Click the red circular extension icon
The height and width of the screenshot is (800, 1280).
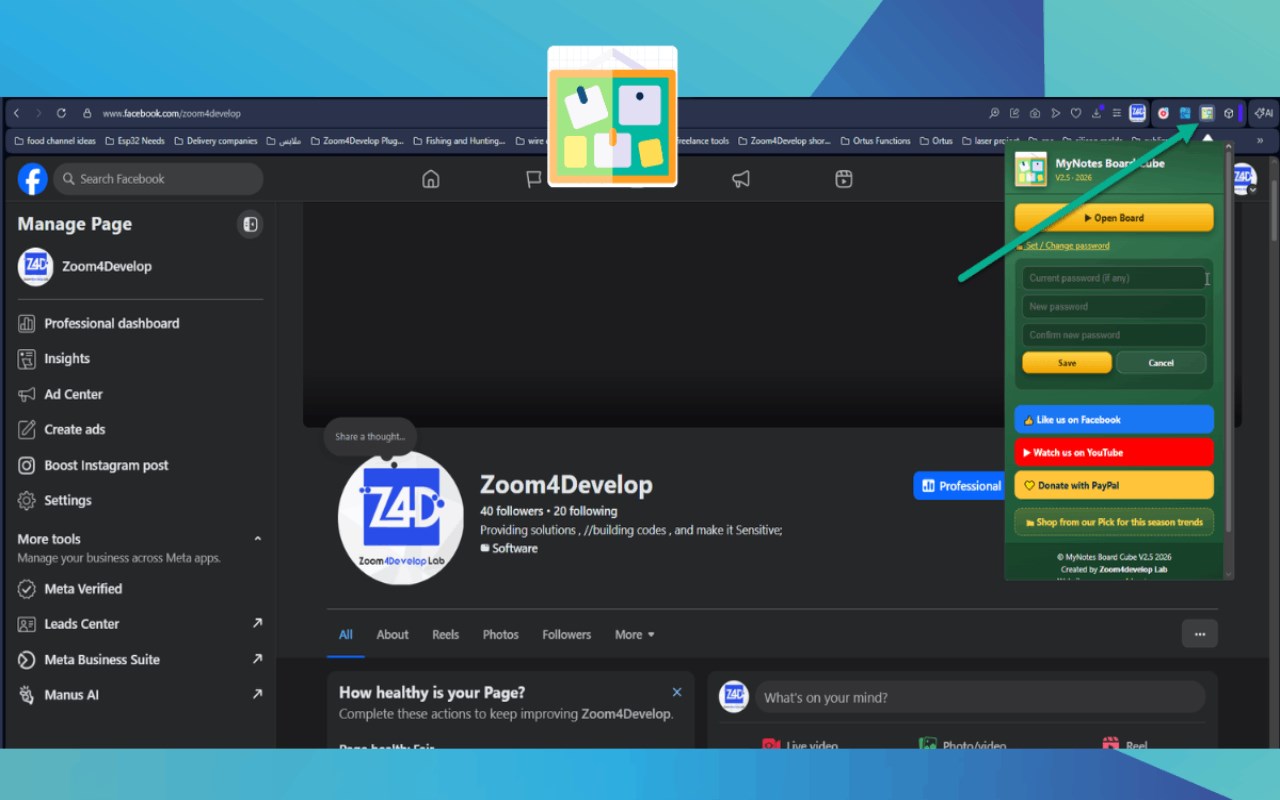(1163, 113)
